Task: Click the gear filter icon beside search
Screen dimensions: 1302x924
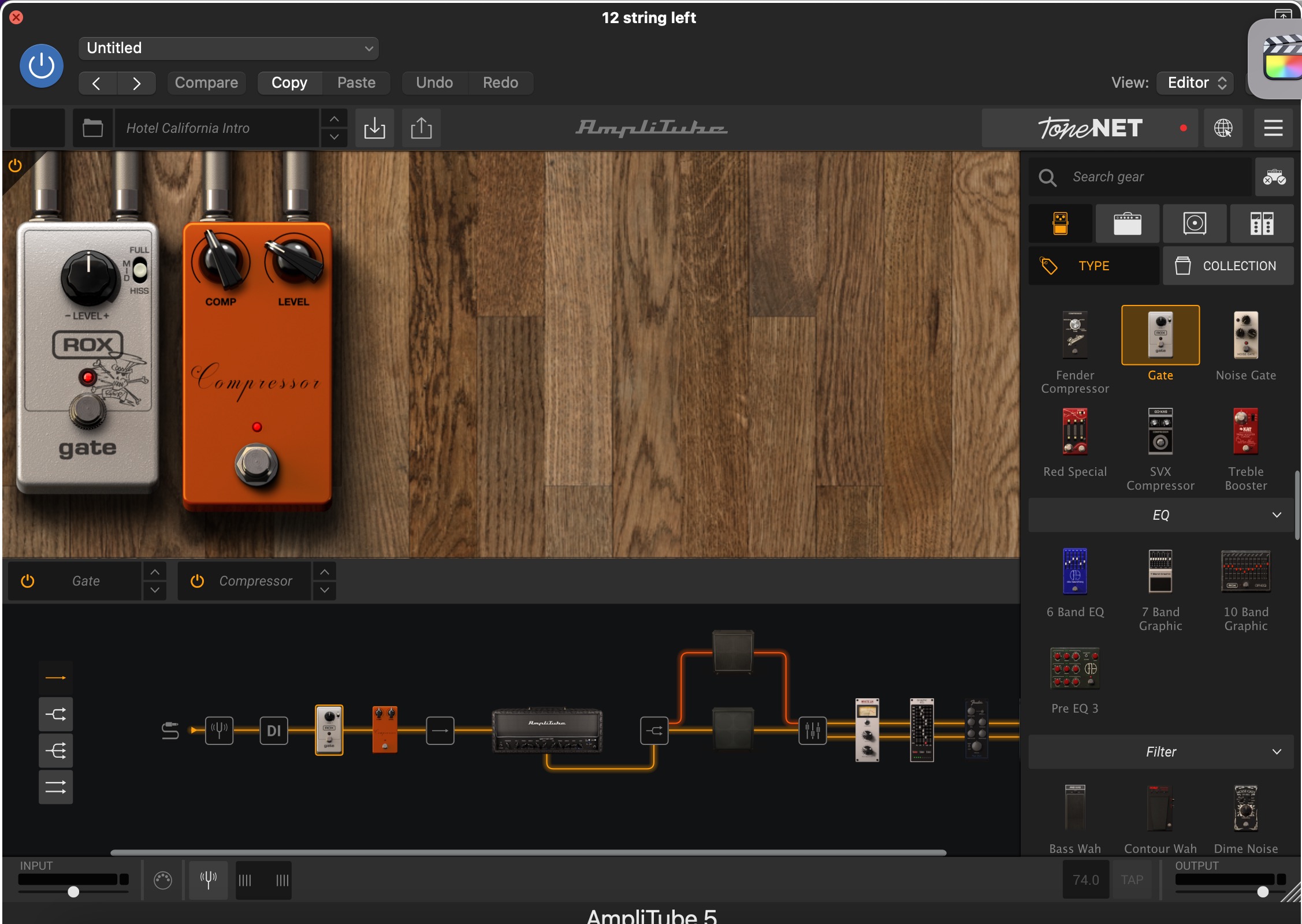Action: coord(1274,177)
